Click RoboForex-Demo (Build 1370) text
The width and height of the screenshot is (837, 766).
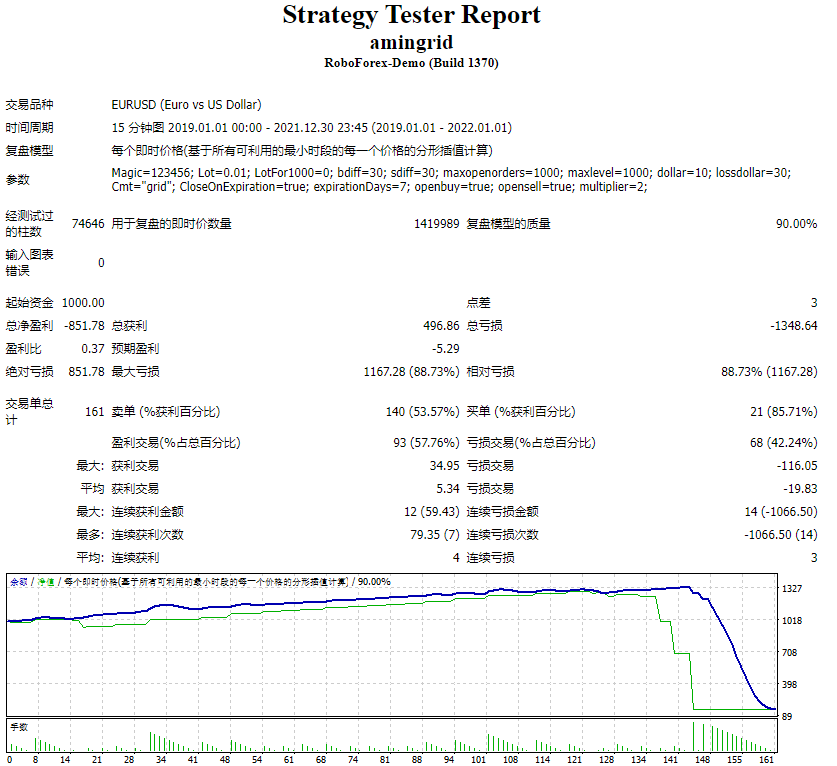(x=411, y=63)
